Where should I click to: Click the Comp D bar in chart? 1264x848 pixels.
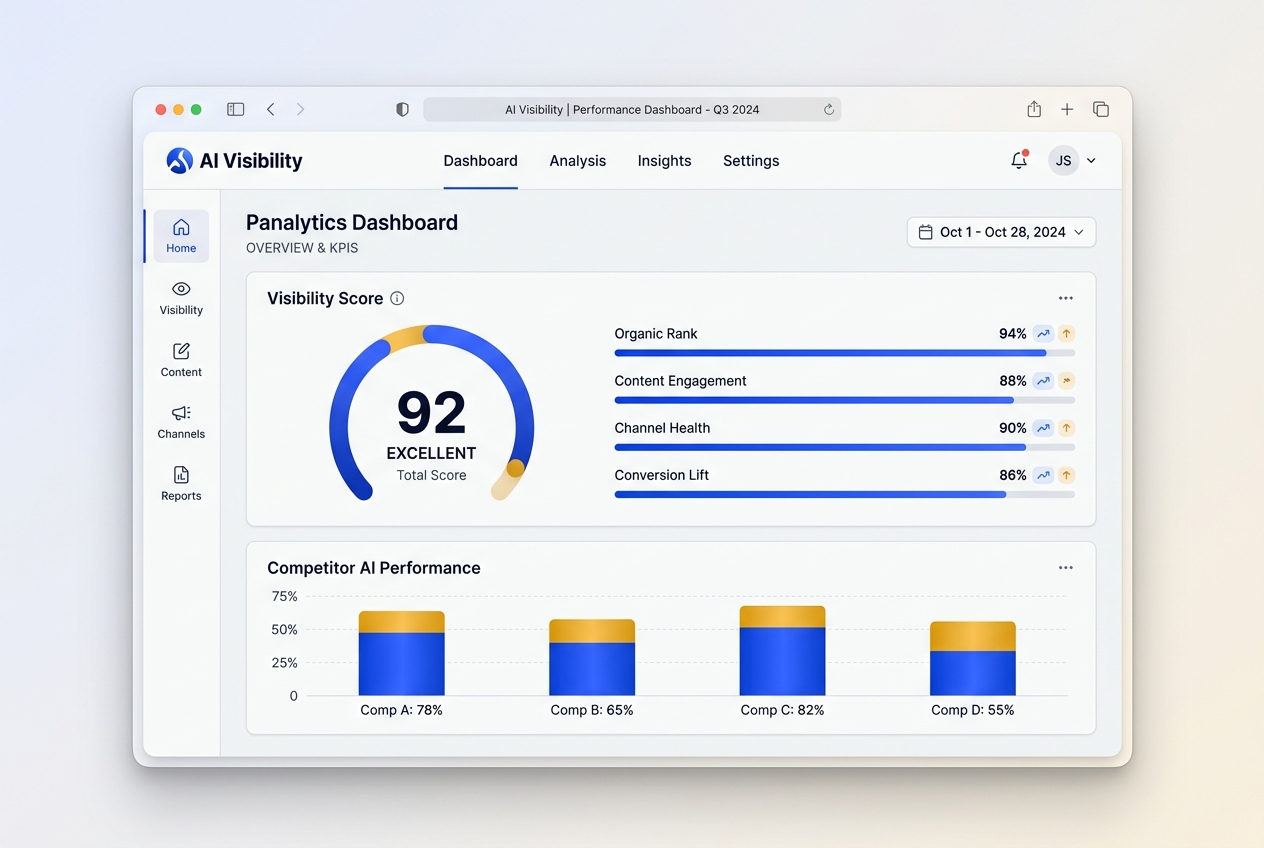click(973, 659)
